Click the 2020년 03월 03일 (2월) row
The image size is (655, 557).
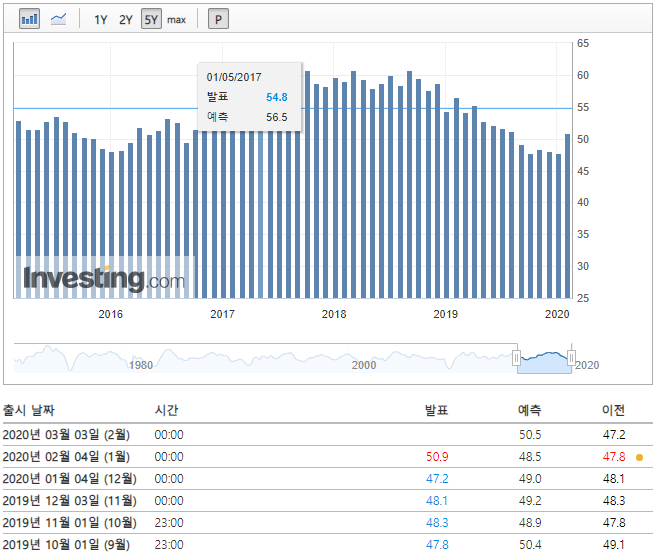(328, 435)
